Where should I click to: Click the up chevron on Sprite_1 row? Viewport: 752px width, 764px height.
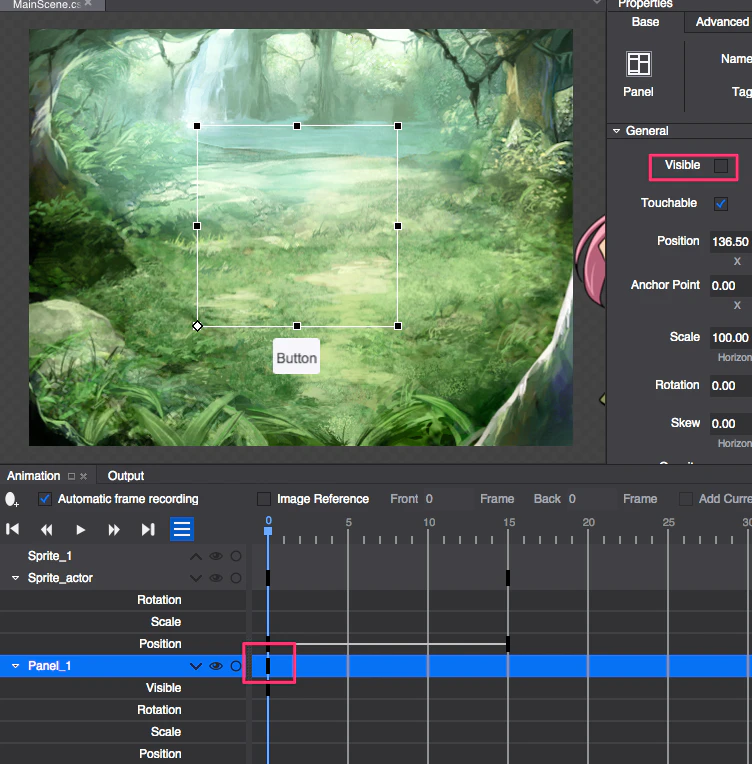pos(196,556)
